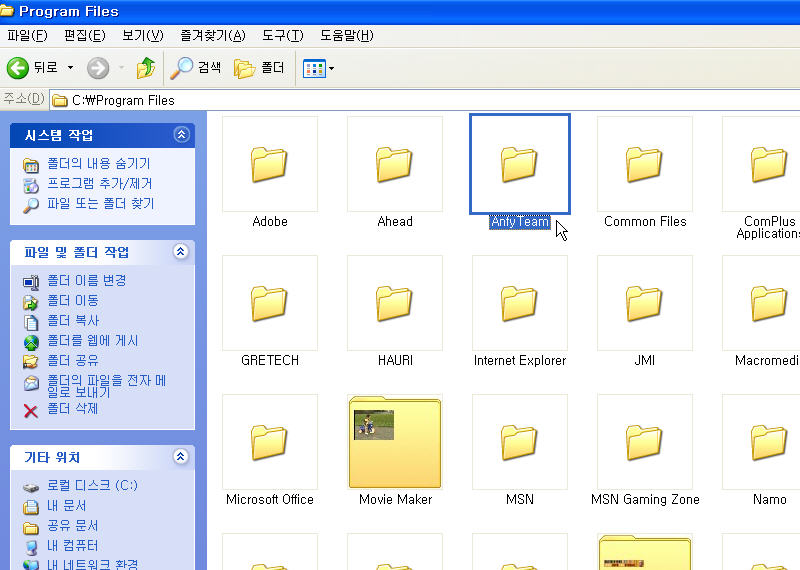This screenshot has height=570, width=800.
Task: Select the Ahead folder icon
Action: click(395, 164)
